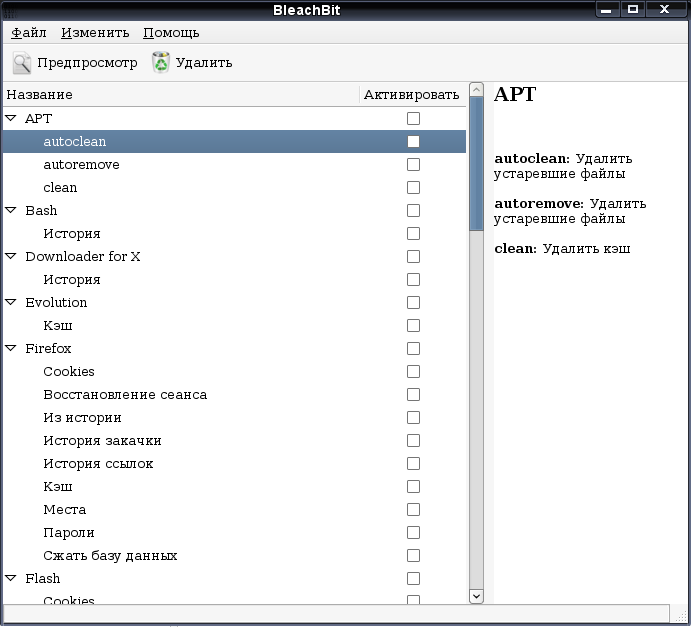Click the Название column header
Viewport: 691px width, 627px height.
click(x=181, y=94)
